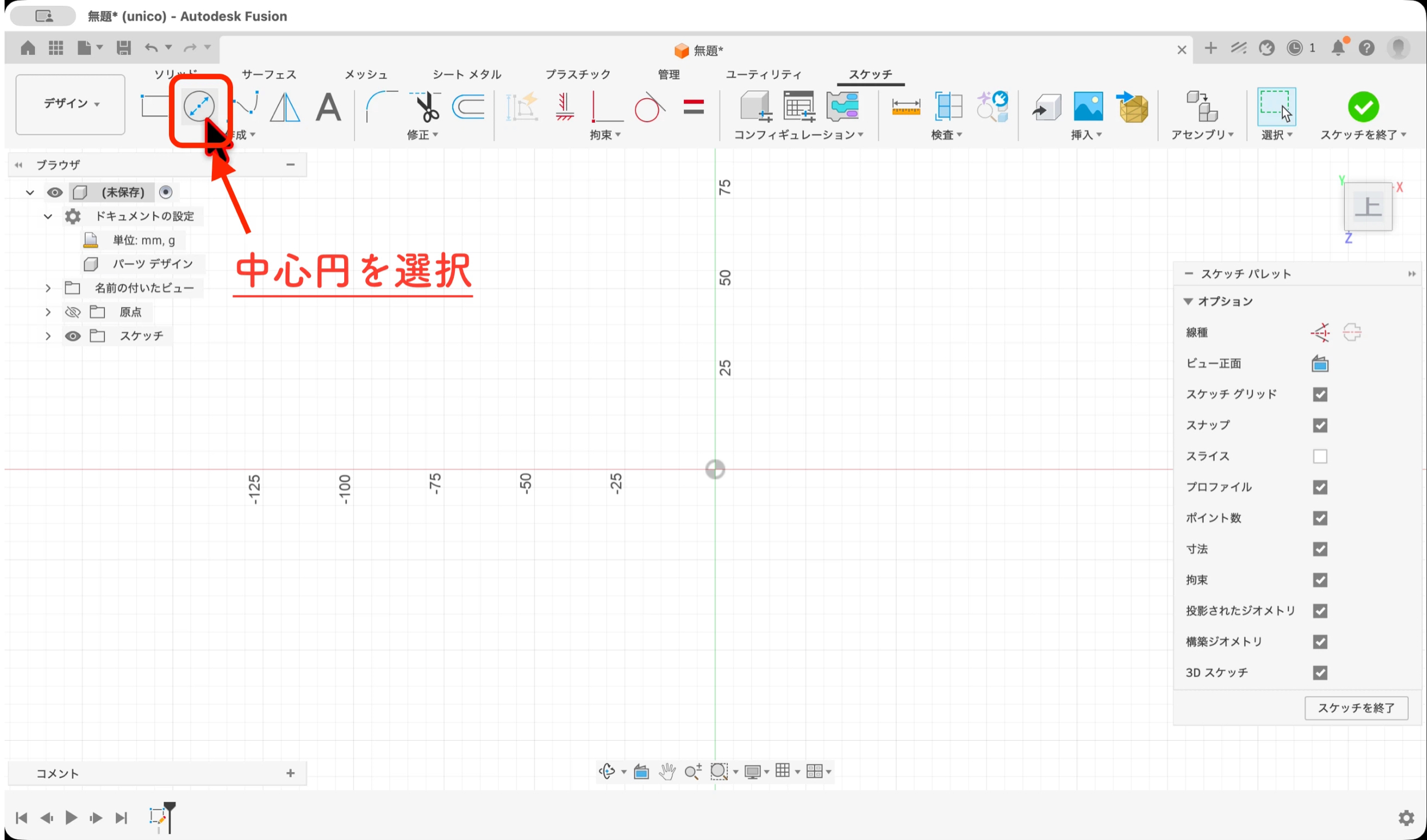Switch to the 管理 tab
The image size is (1427, 840).
click(x=668, y=75)
